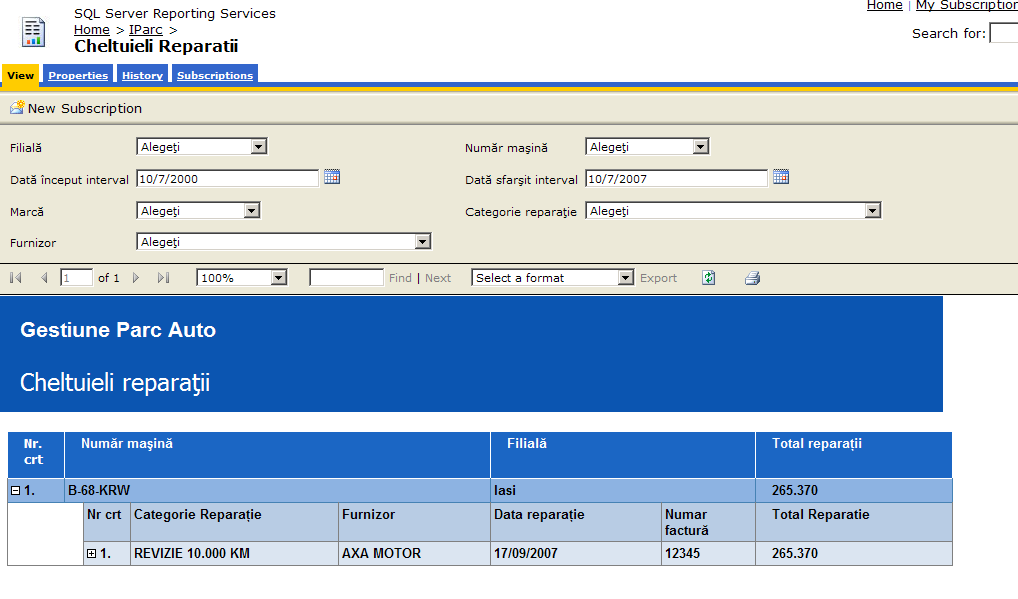Open the 100% zoom level dropdown
The image size is (1018, 599).
[x=242, y=278]
